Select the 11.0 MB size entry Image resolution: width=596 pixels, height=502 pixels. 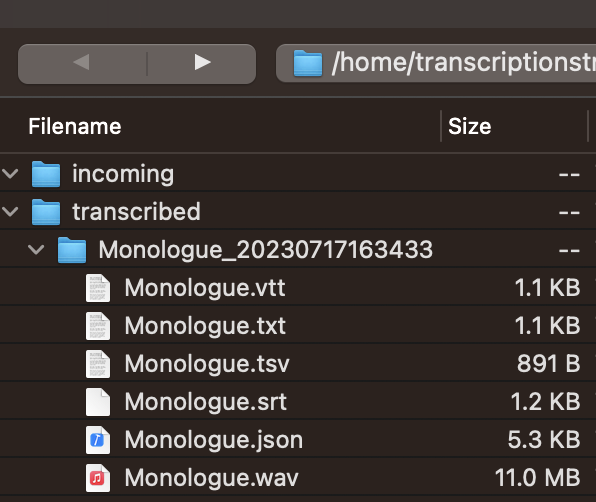tap(537, 478)
